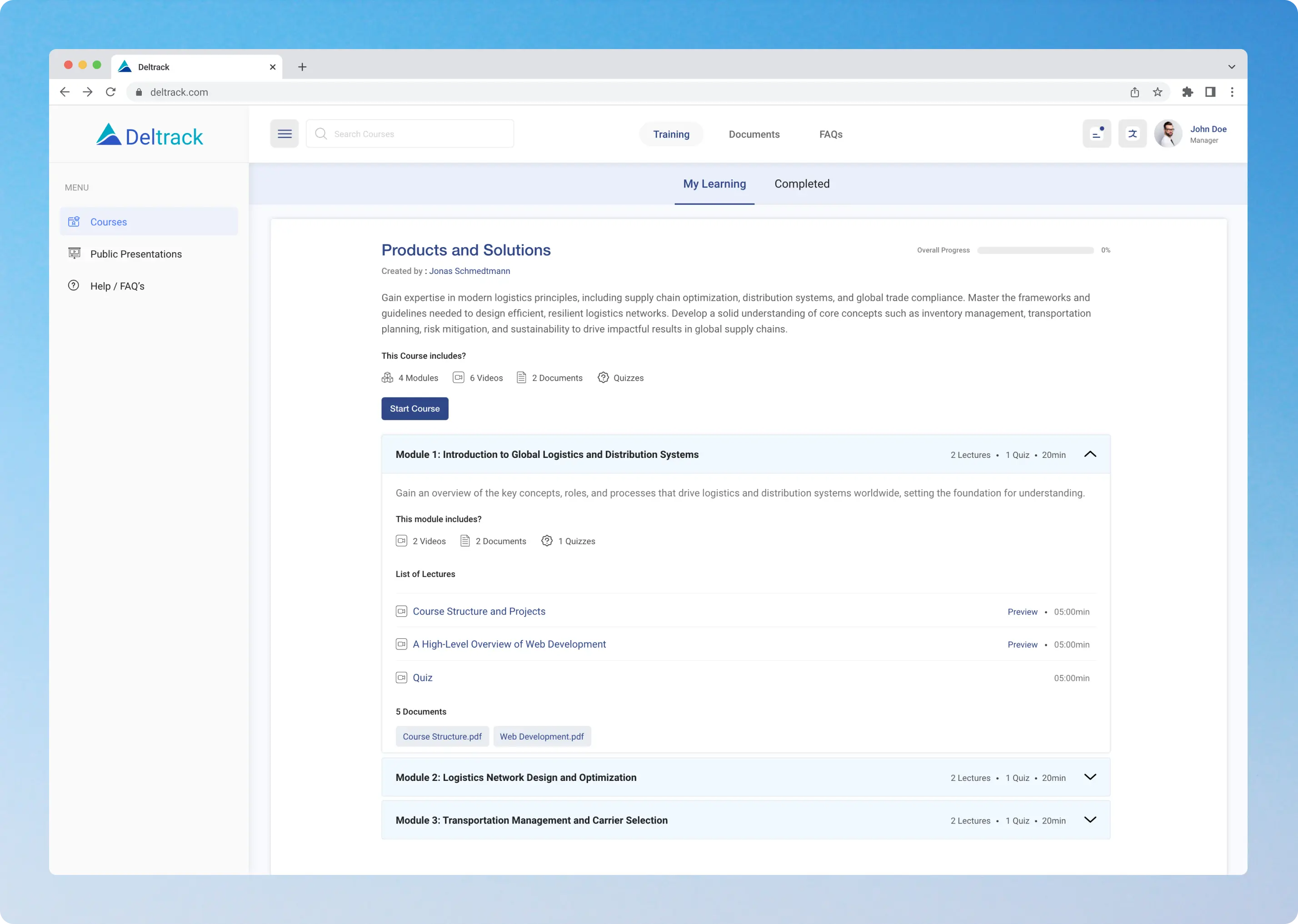Click the browser reload icon
The height and width of the screenshot is (924, 1298).
[x=110, y=92]
